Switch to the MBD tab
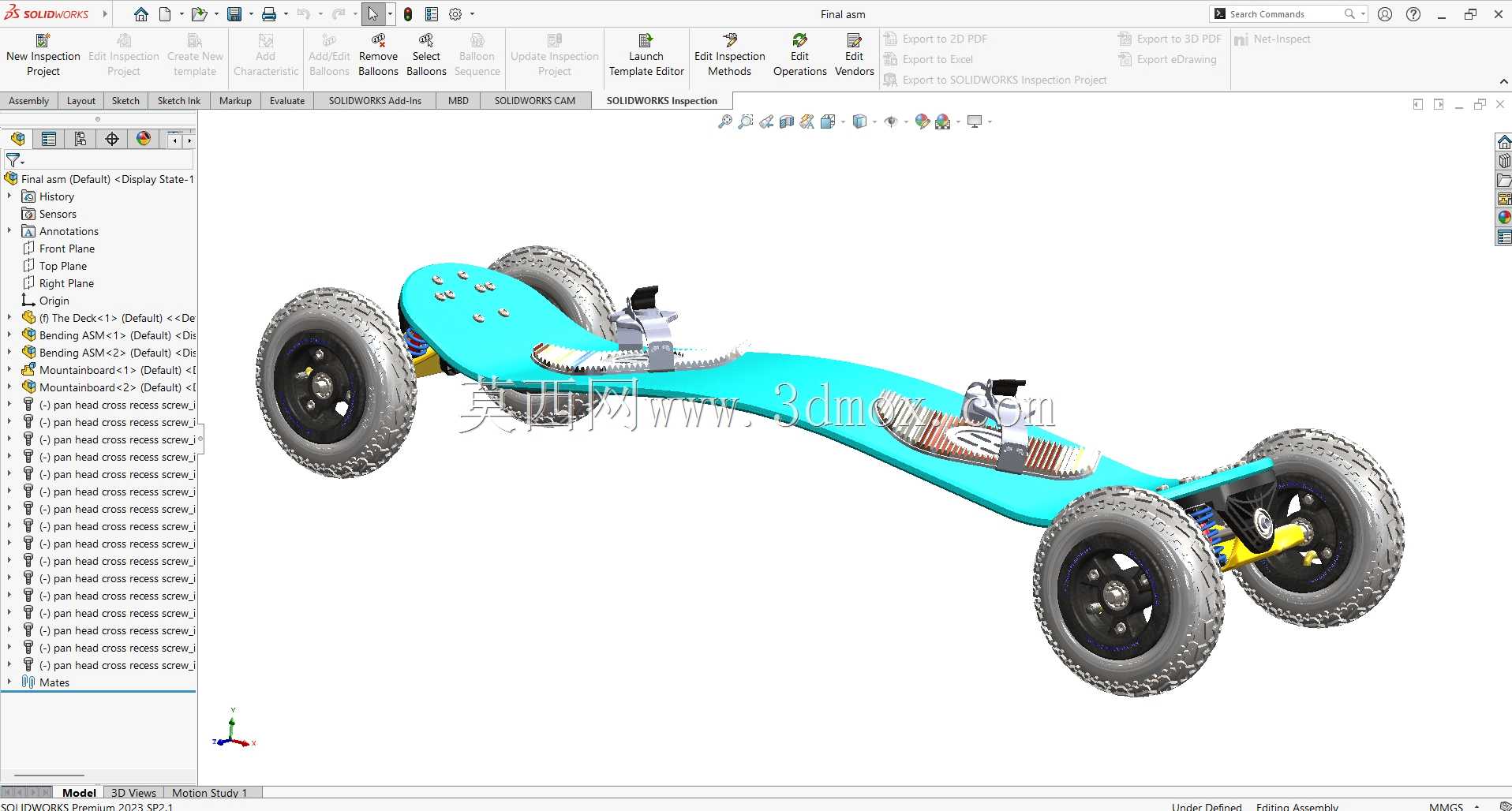 coord(458,101)
